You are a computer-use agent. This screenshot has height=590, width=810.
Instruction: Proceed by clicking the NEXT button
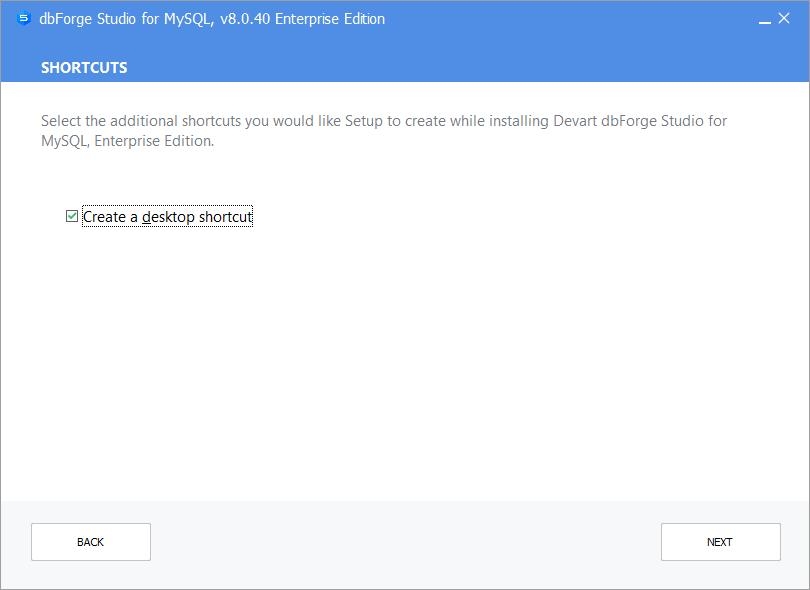[x=721, y=542]
